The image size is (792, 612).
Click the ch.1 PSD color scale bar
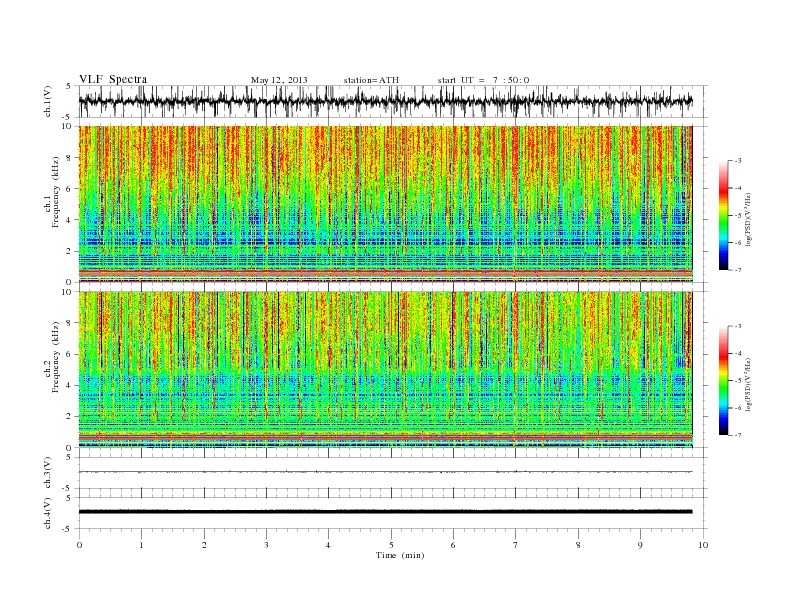click(724, 215)
